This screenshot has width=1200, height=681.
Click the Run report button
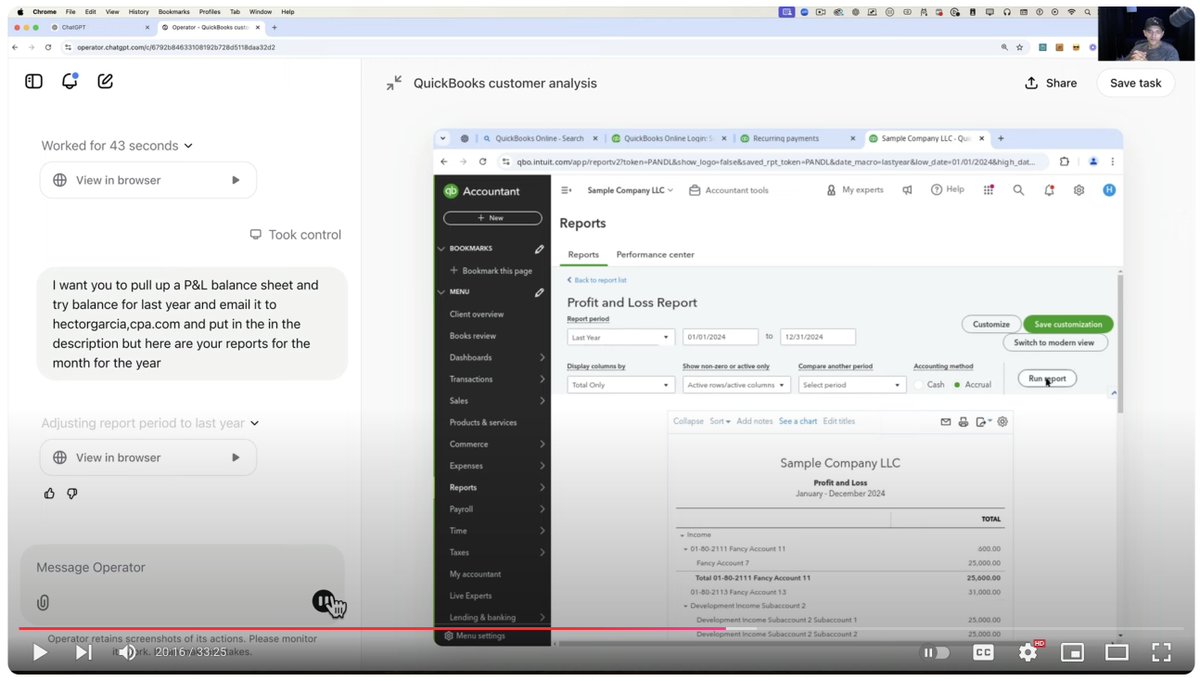click(x=1047, y=378)
